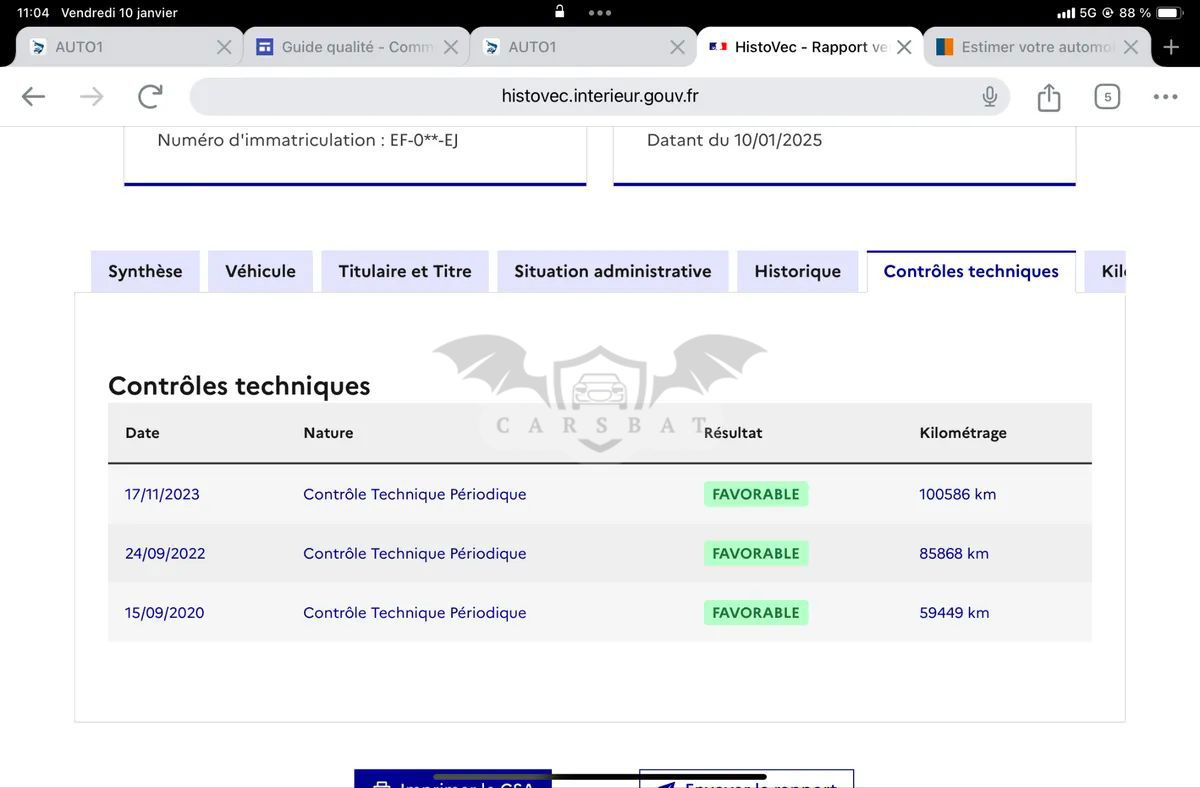Click the 85868 km mileage value
This screenshot has width=1200, height=788.
(x=954, y=553)
